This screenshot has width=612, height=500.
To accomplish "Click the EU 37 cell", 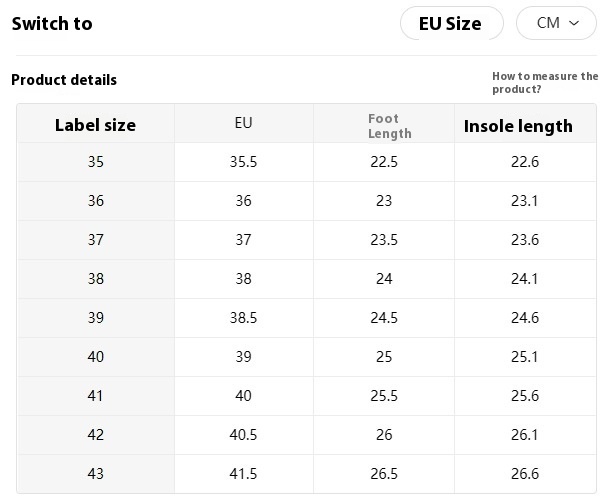I will tap(244, 240).
